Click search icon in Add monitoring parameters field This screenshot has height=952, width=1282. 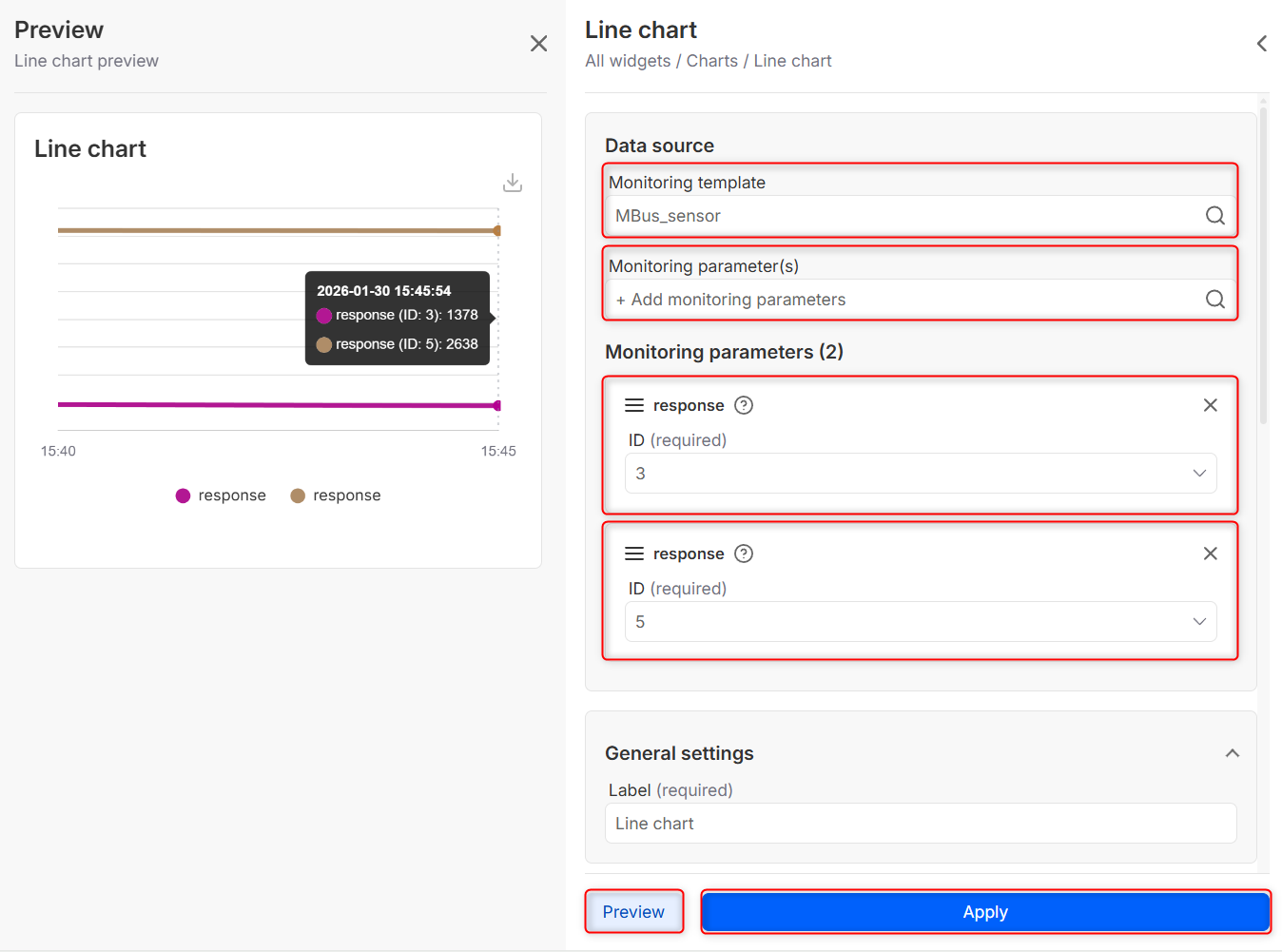click(x=1214, y=300)
